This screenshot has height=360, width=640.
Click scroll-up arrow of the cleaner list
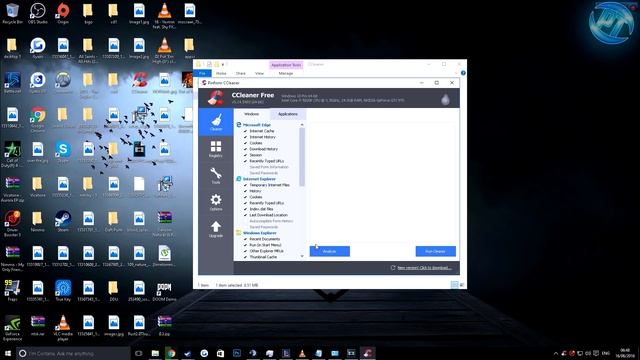(x=302, y=124)
